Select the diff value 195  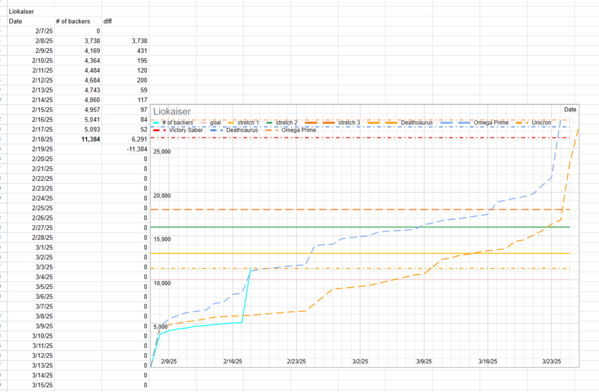142,61
